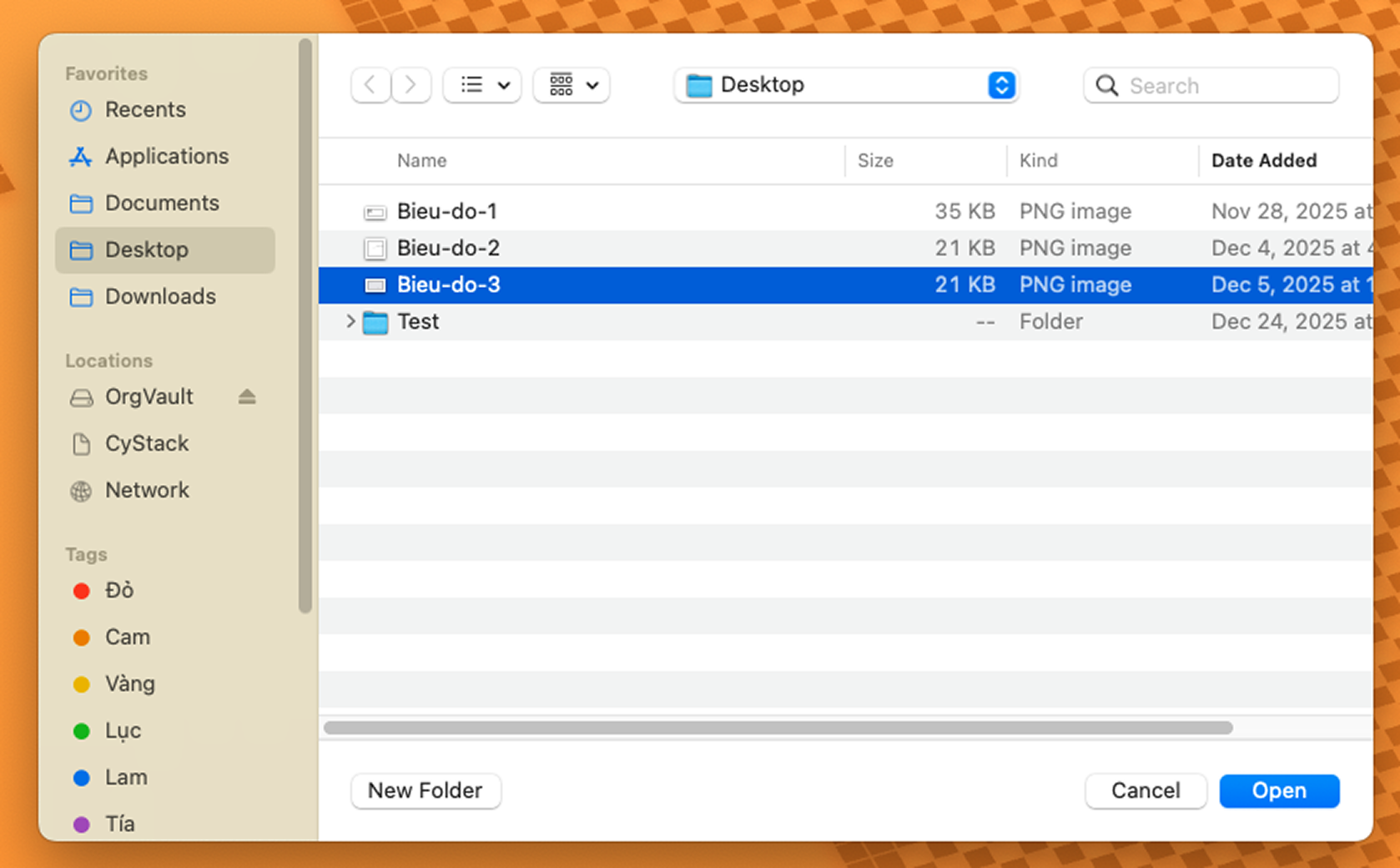Sort by the Size column header
The width and height of the screenshot is (1400, 868).
pyautogui.click(x=875, y=160)
